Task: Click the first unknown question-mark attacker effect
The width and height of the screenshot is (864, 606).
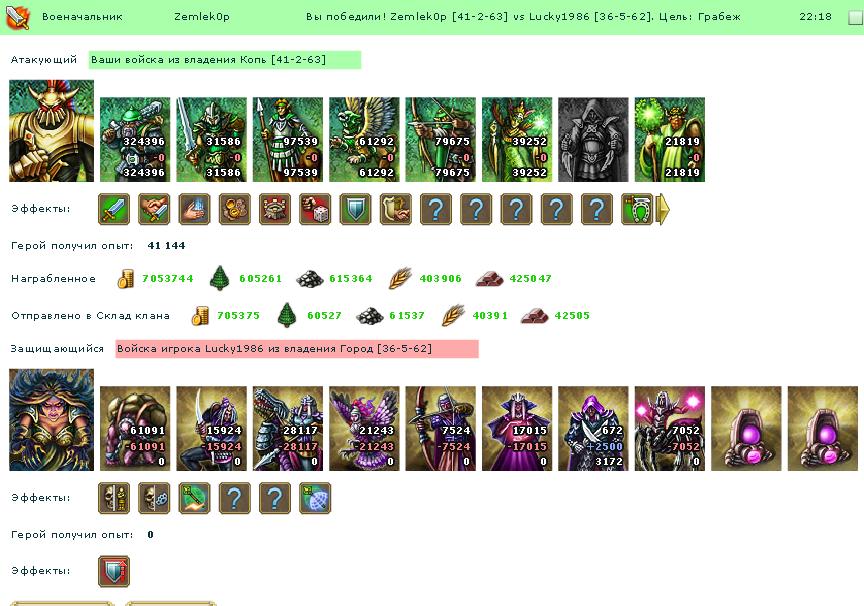Action: pos(436,209)
